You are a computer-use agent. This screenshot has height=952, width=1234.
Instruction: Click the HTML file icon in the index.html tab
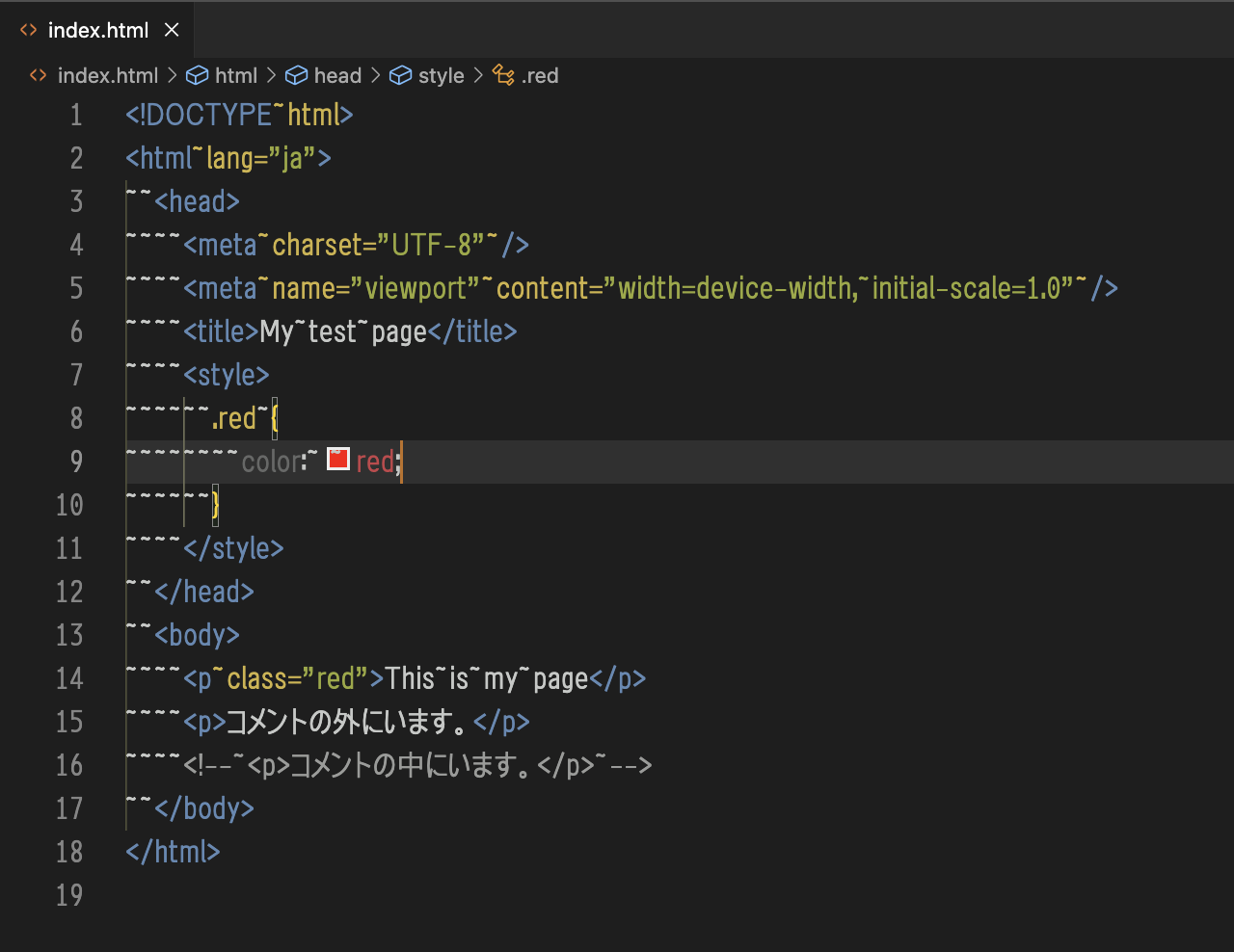point(29,31)
